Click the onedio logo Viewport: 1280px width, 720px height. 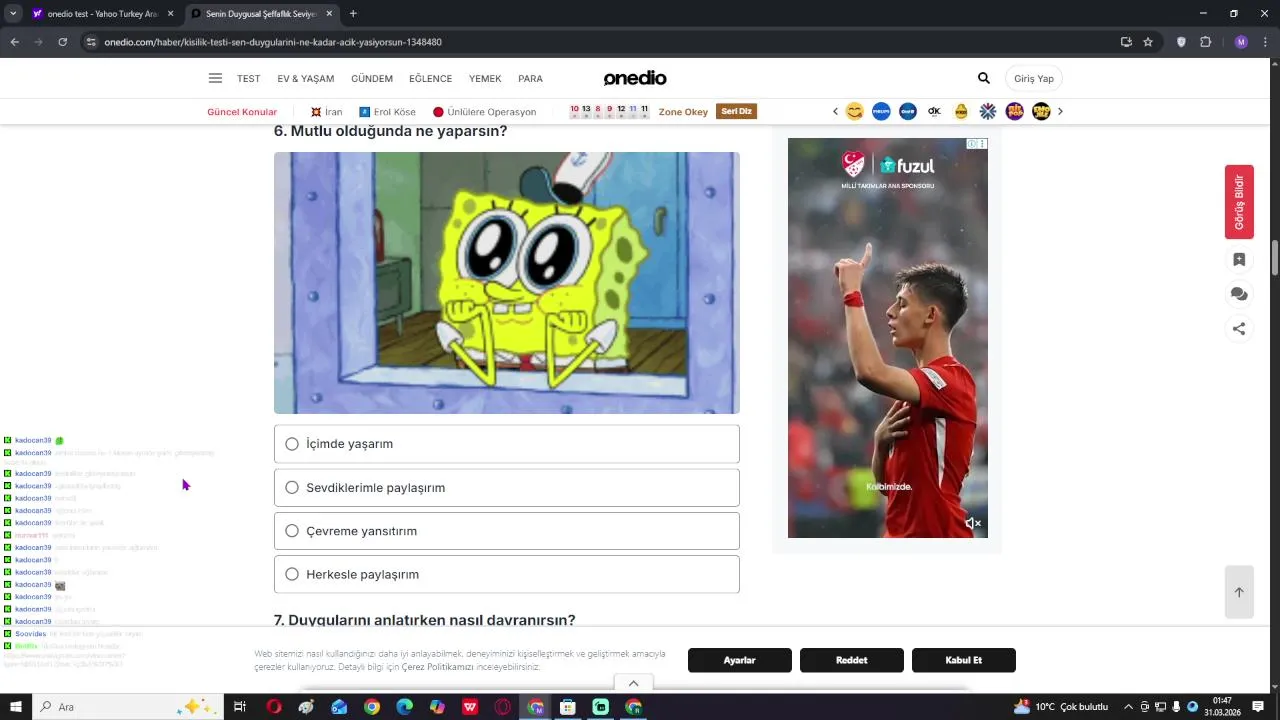pyautogui.click(x=635, y=78)
